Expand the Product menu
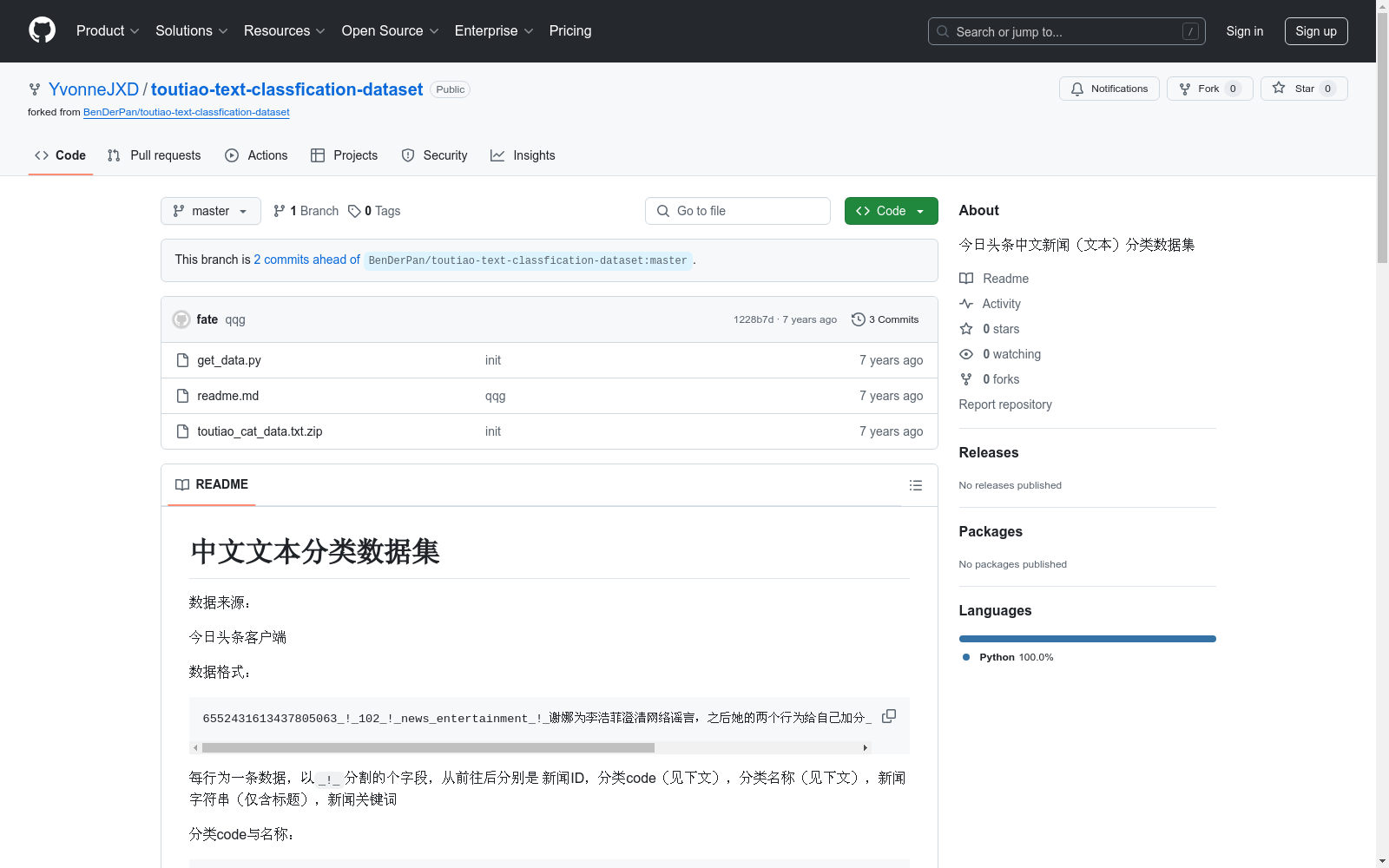1389x868 pixels. click(x=108, y=31)
